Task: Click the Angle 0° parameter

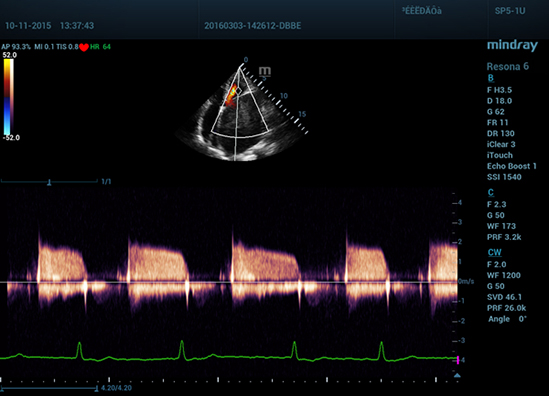Action: click(x=507, y=319)
